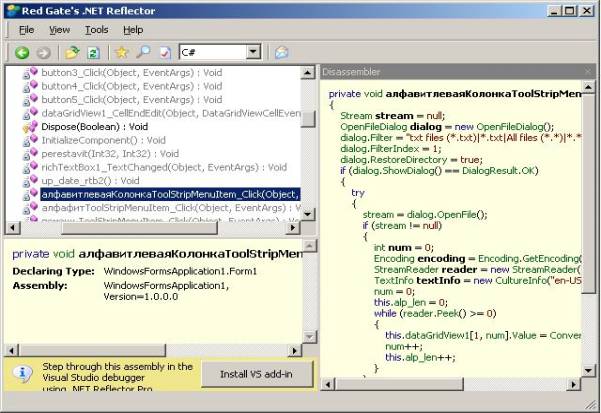Screen dimensions: 601x413
Task: Click the Forward navigation arrow
Action: click(x=43, y=52)
